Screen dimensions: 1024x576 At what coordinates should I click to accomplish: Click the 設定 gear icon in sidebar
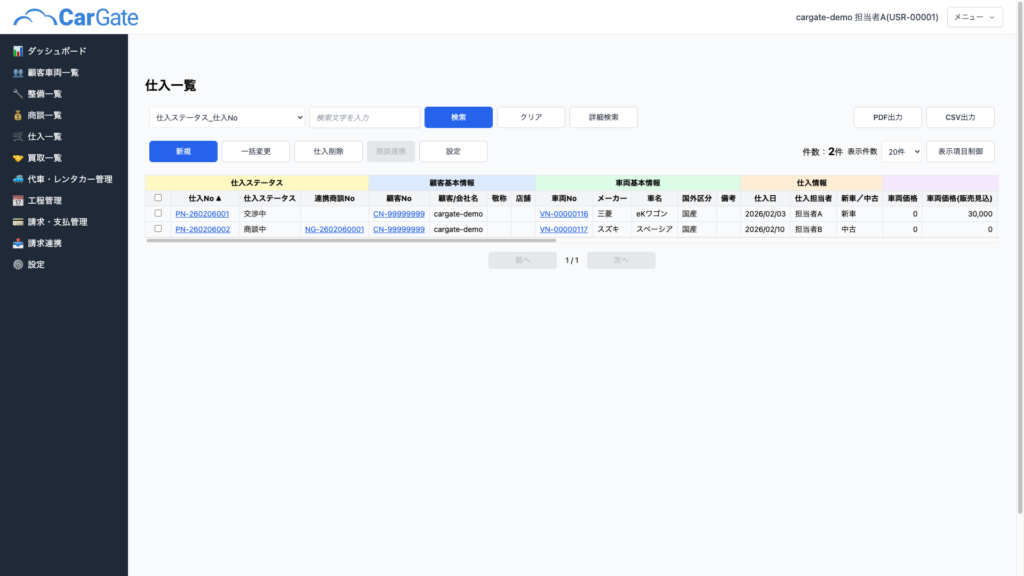coord(18,265)
